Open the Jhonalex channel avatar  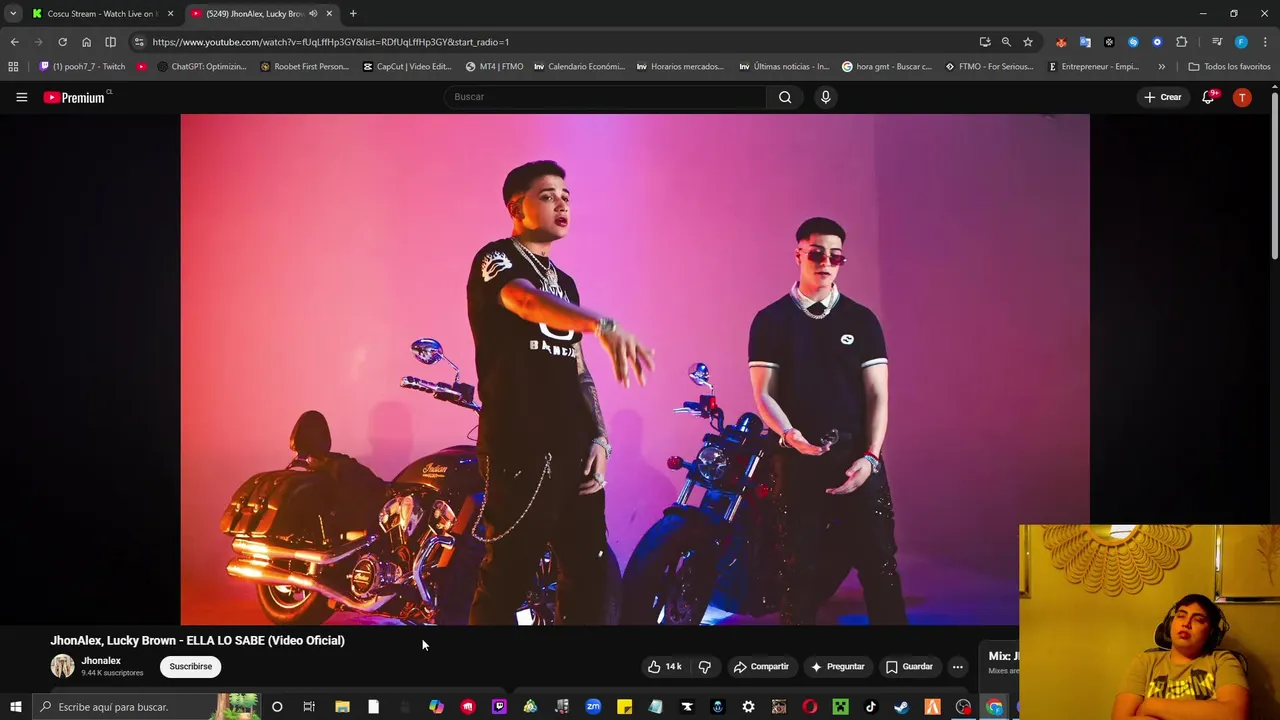point(63,666)
